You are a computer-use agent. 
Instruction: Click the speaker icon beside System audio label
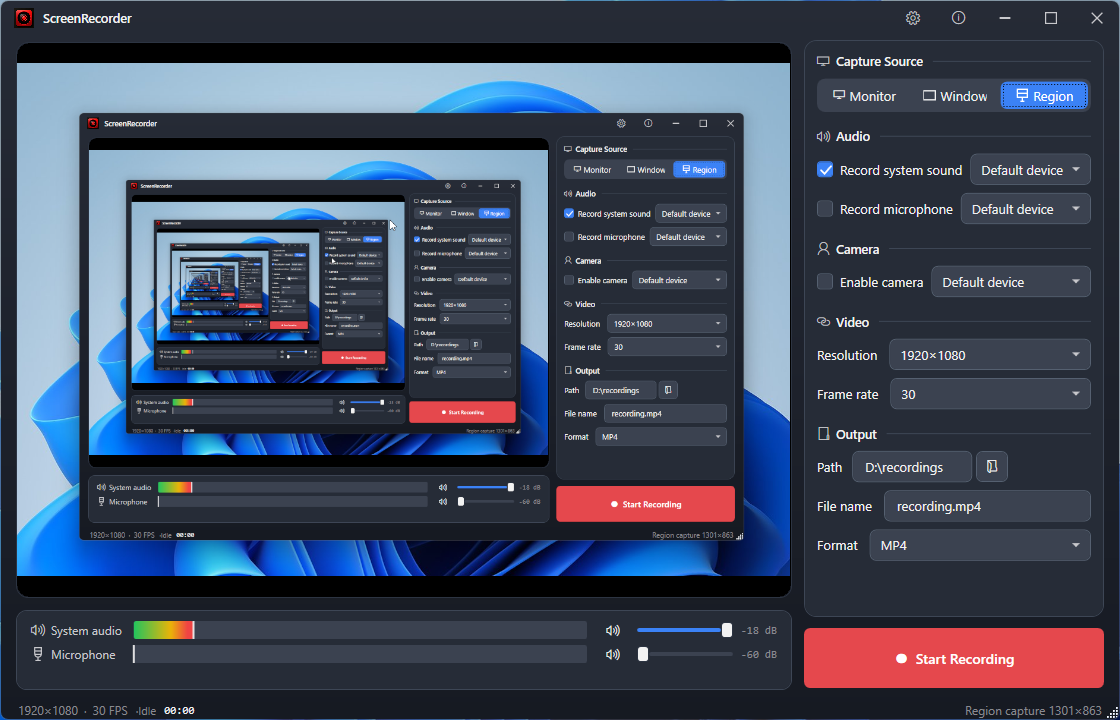38,631
